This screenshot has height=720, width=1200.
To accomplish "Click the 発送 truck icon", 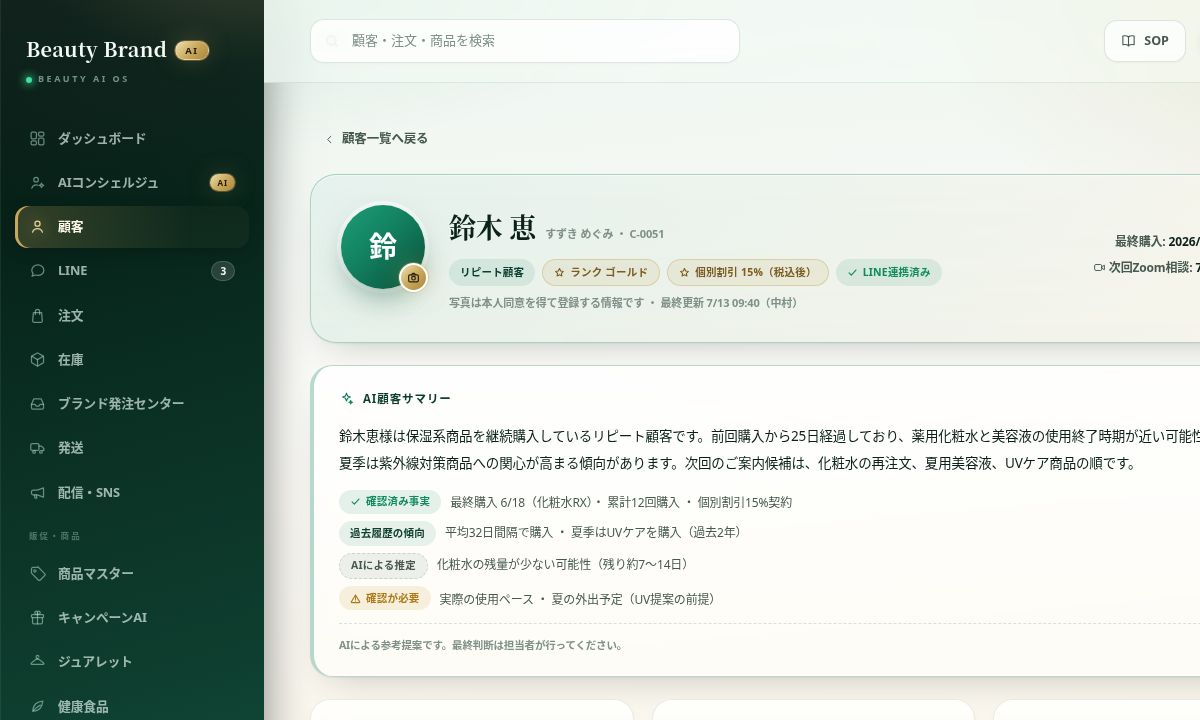I will click(38, 448).
